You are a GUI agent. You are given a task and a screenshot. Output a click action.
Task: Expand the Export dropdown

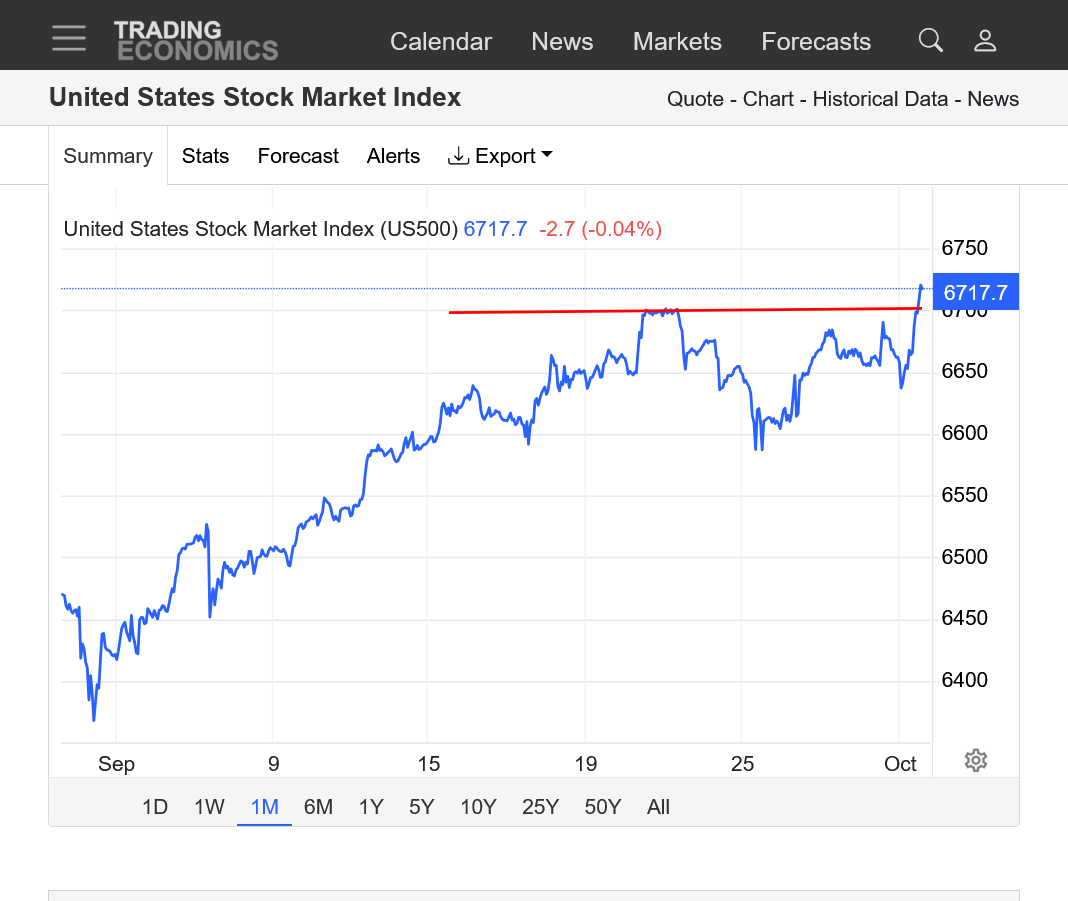(x=500, y=156)
